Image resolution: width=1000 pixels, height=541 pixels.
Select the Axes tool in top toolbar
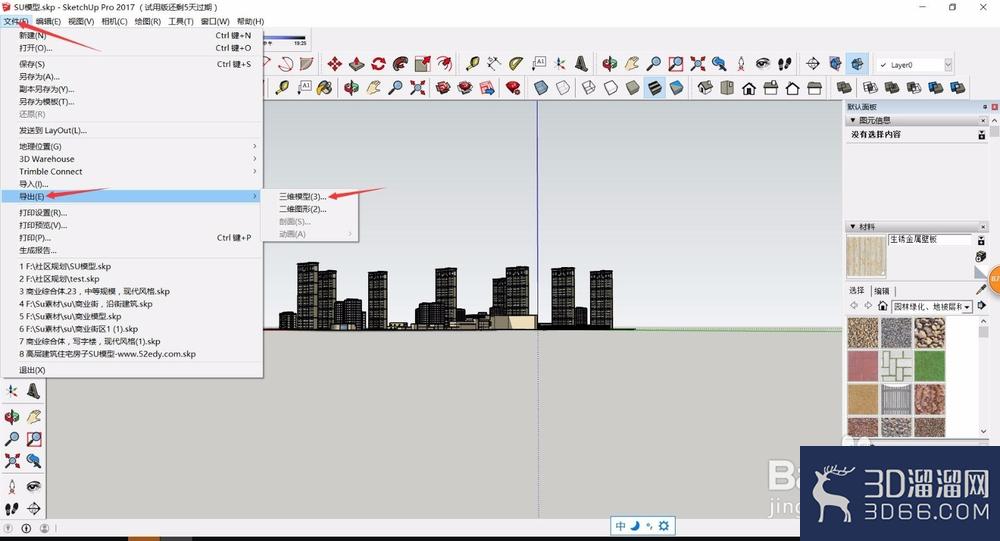click(560, 64)
